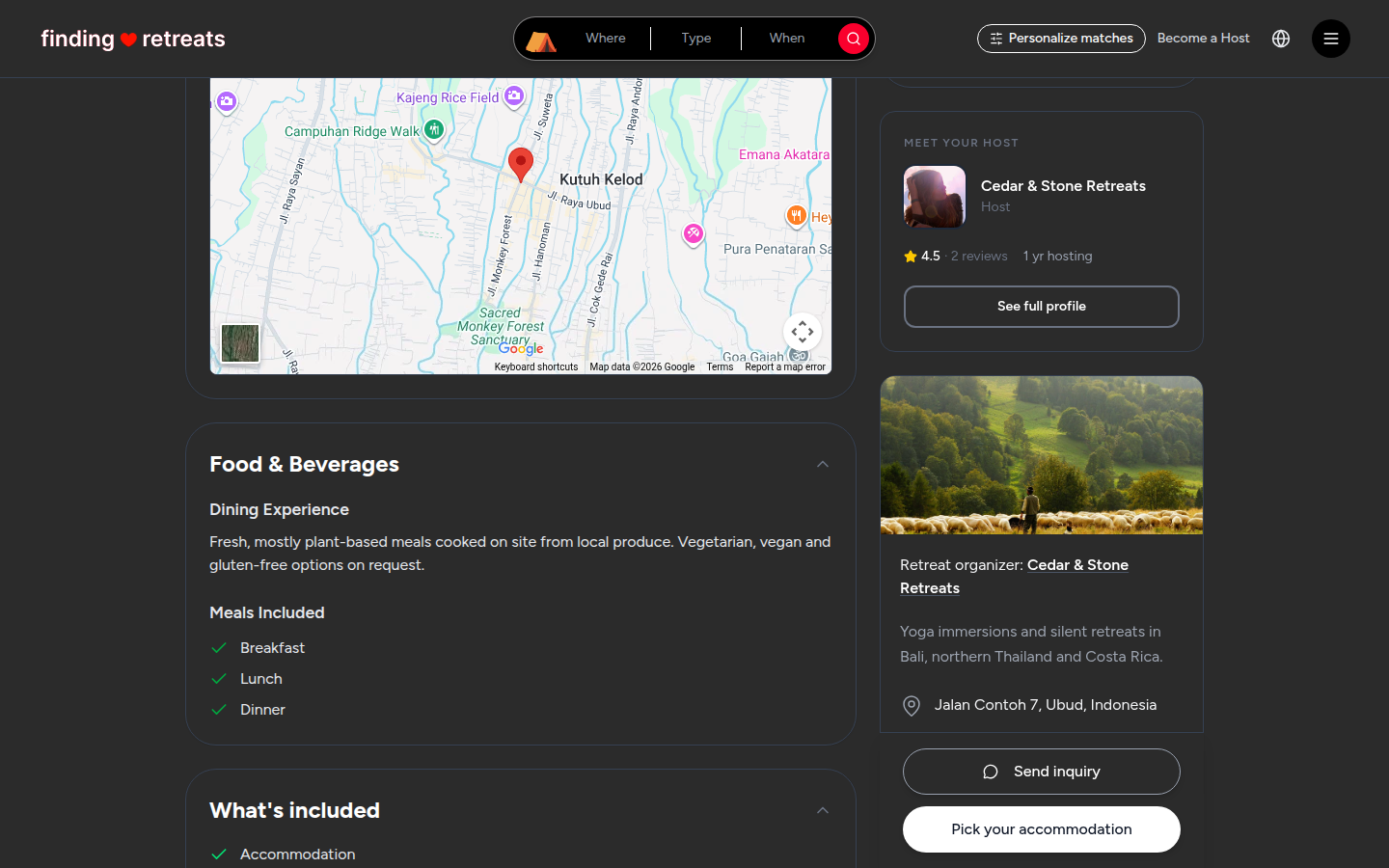Open the Type search option

[x=696, y=39]
